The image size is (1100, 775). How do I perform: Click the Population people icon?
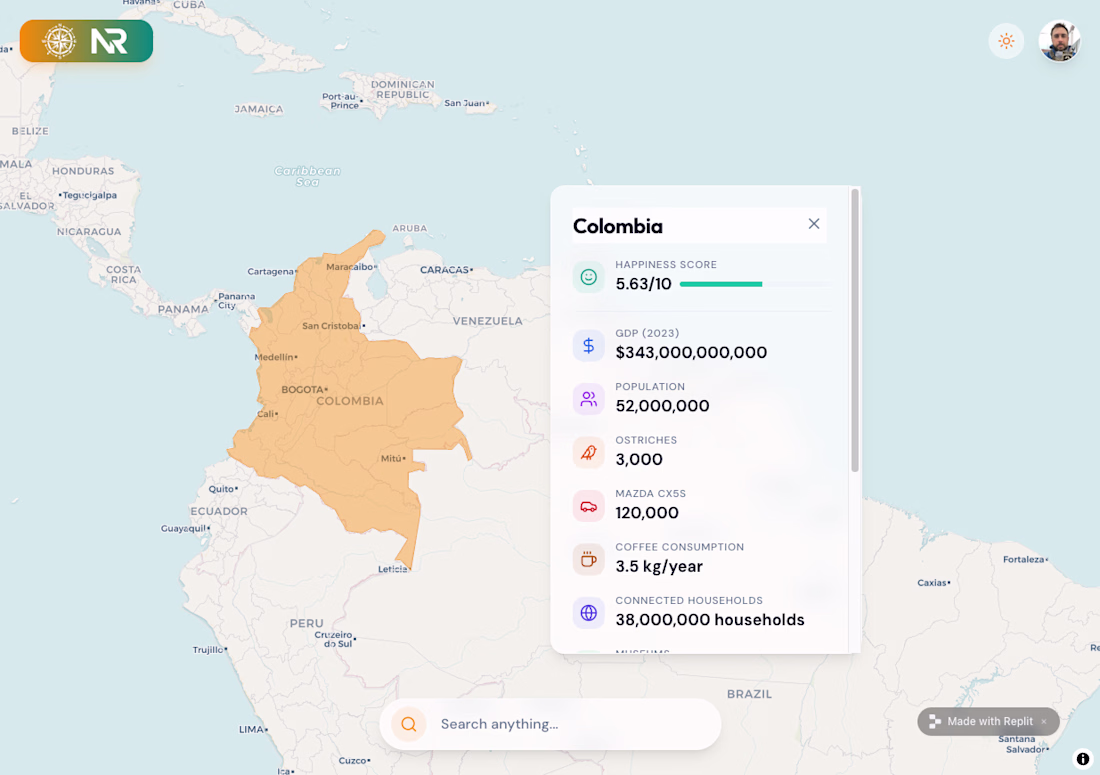(x=589, y=399)
